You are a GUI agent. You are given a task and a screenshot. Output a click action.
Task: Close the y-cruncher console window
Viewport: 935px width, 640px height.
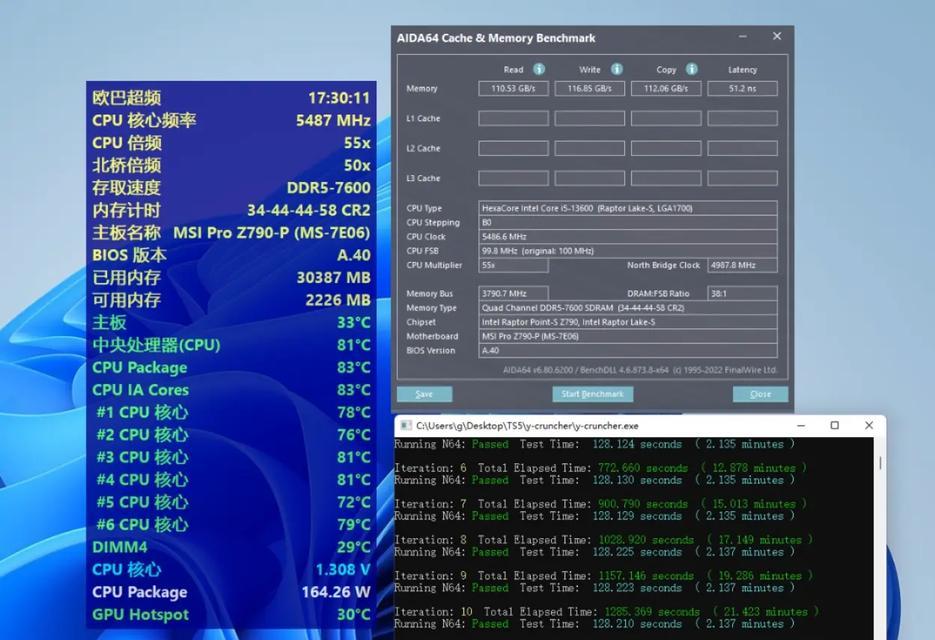(869, 425)
